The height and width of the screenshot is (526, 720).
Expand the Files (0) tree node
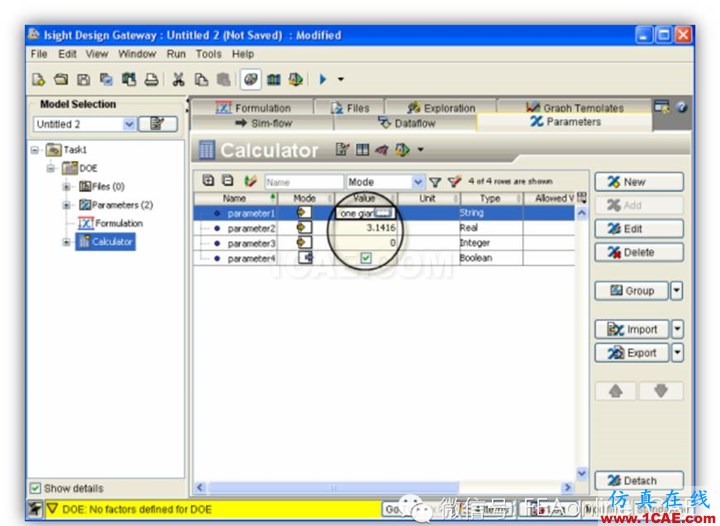click(66, 187)
